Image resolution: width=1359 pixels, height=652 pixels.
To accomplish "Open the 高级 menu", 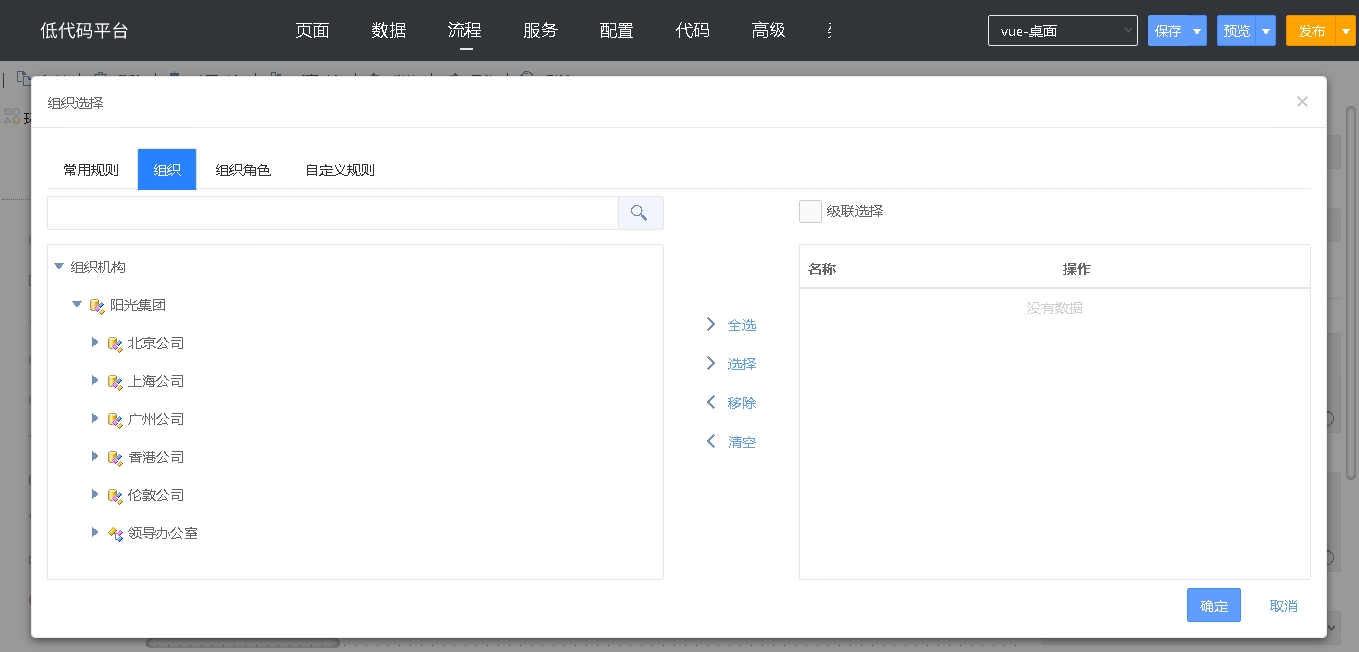I will [768, 31].
